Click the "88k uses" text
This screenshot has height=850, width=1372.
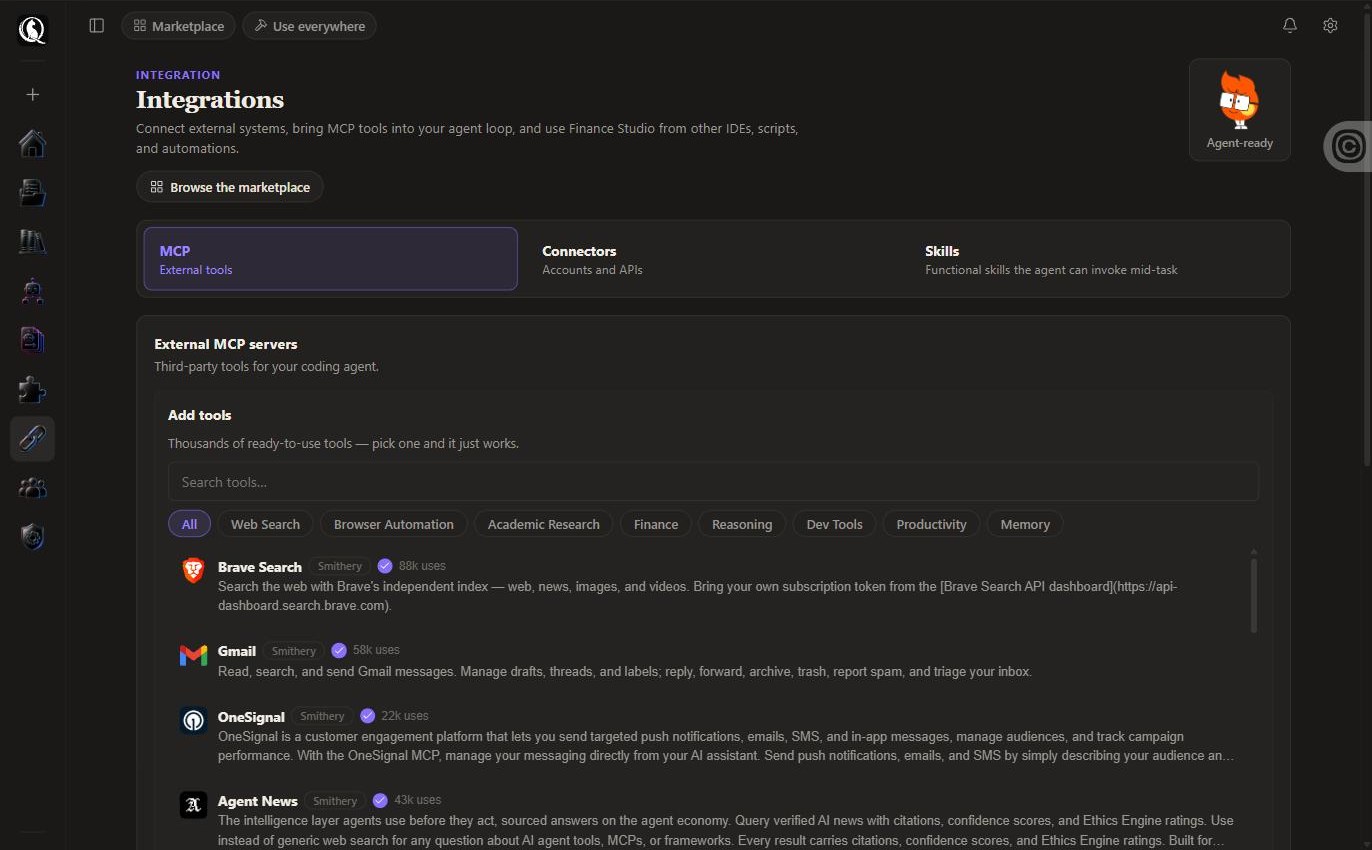[422, 566]
